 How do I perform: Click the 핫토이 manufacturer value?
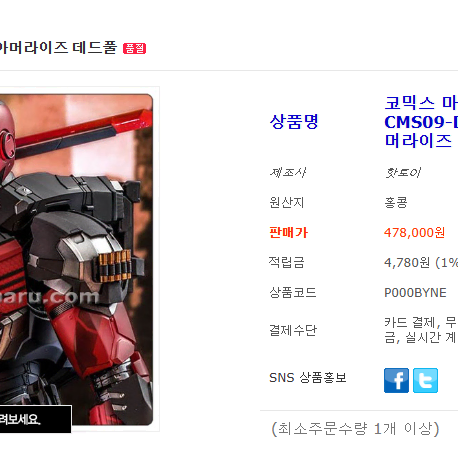(x=403, y=172)
